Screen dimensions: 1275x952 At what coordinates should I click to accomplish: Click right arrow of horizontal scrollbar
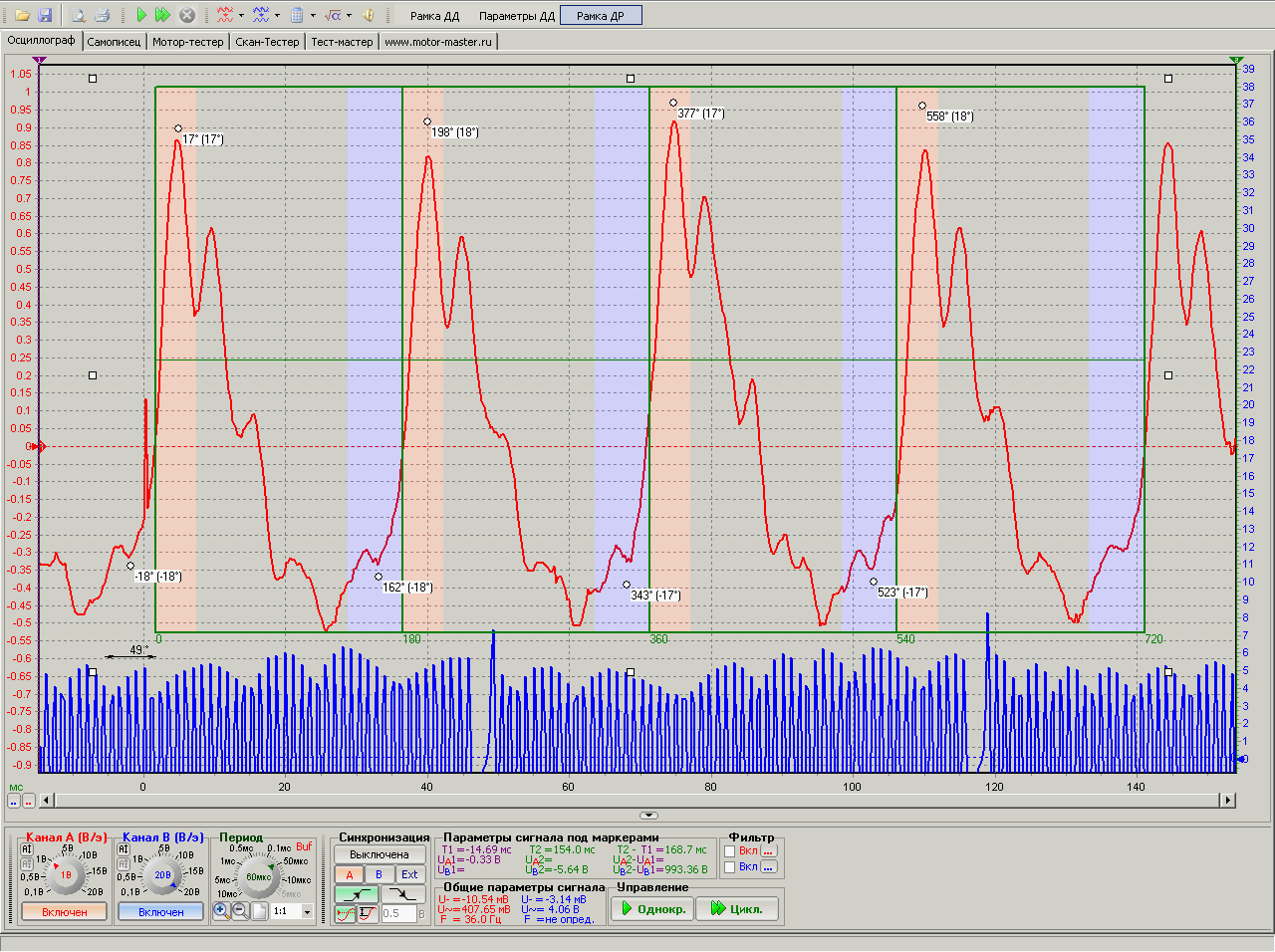(1227, 800)
